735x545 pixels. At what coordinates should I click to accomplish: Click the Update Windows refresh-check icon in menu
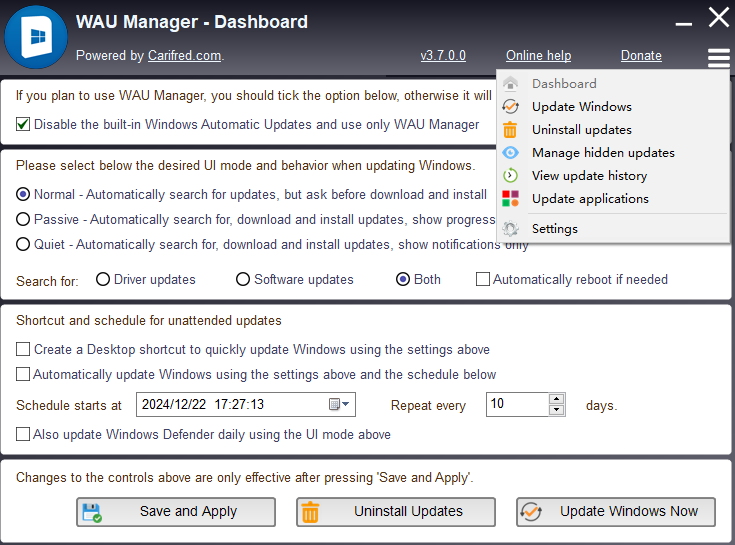(x=510, y=106)
